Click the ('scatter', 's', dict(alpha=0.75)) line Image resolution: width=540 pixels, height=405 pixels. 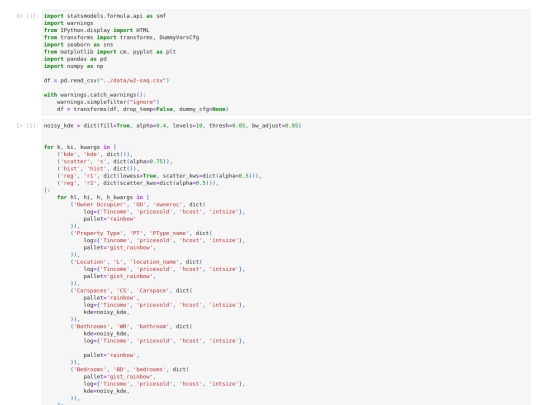[x=115, y=162]
